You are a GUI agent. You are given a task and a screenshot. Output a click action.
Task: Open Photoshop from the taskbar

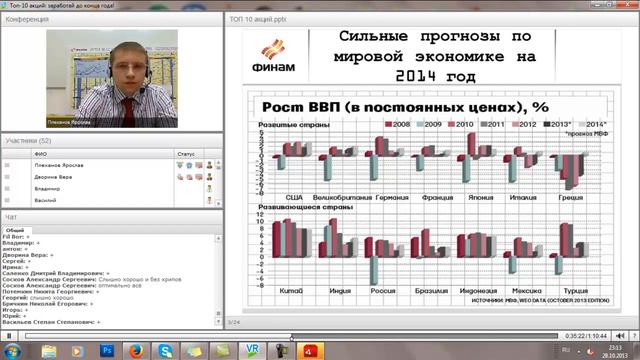tap(107, 351)
